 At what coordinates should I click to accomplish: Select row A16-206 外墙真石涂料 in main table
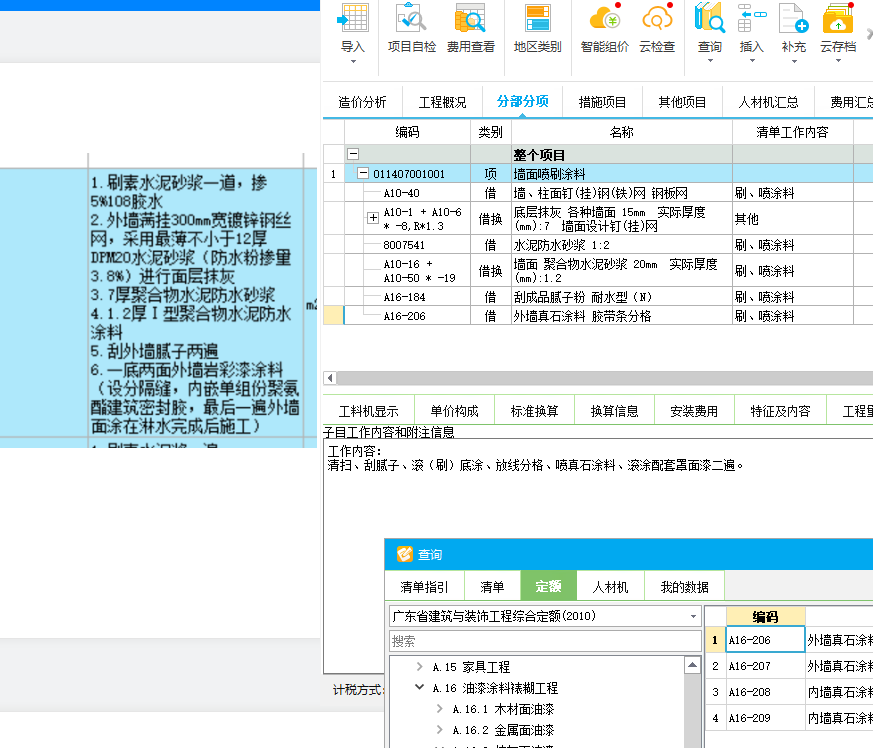599,315
